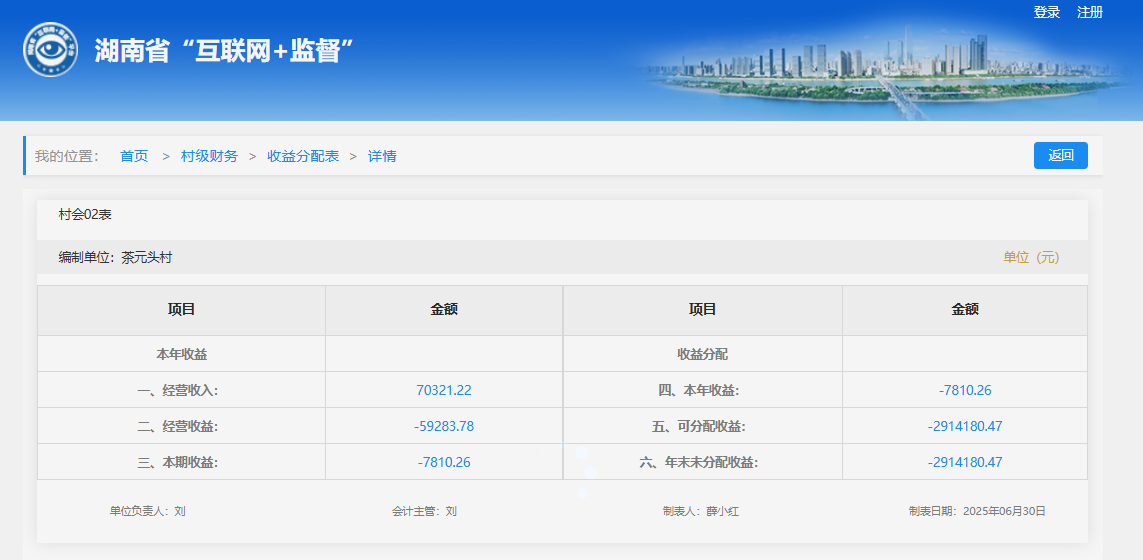Click the 经营收入 amount 70321.22

click(444, 390)
